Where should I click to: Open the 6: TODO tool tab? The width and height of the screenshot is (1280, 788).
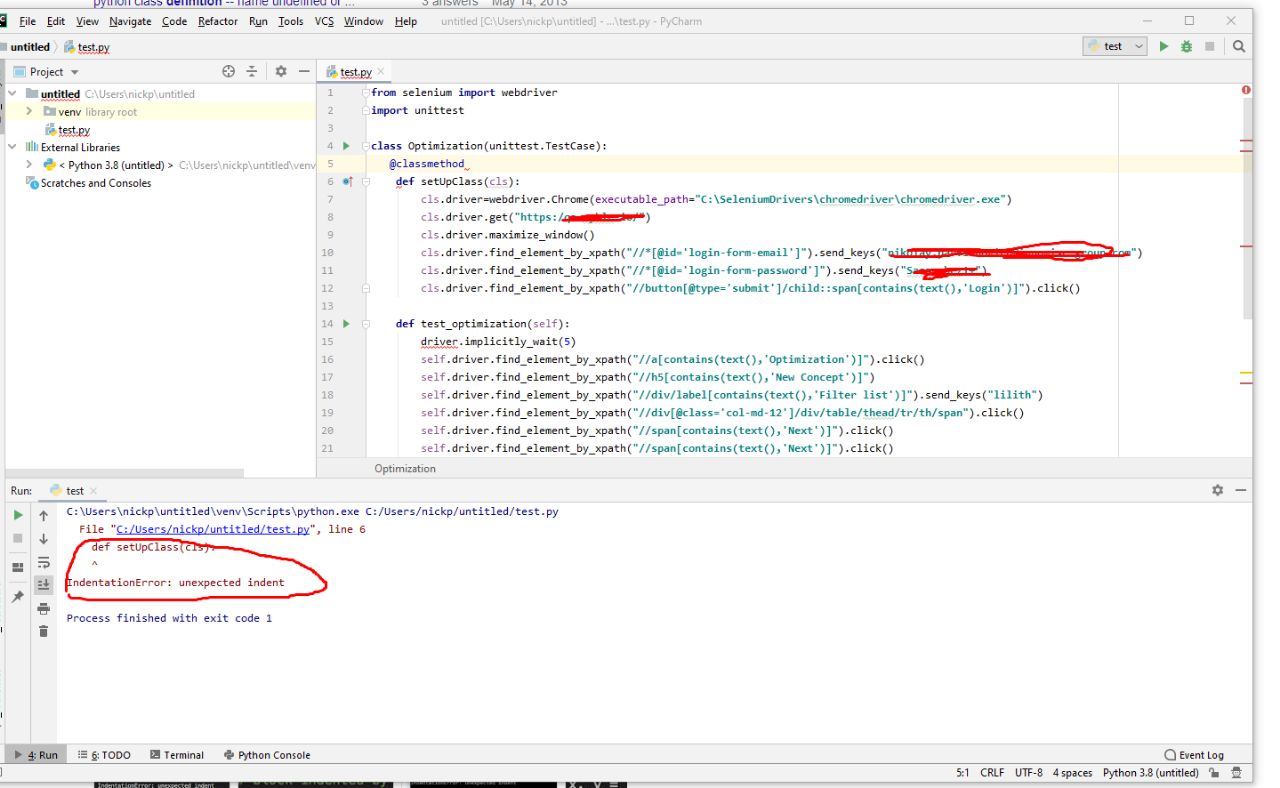pos(104,755)
